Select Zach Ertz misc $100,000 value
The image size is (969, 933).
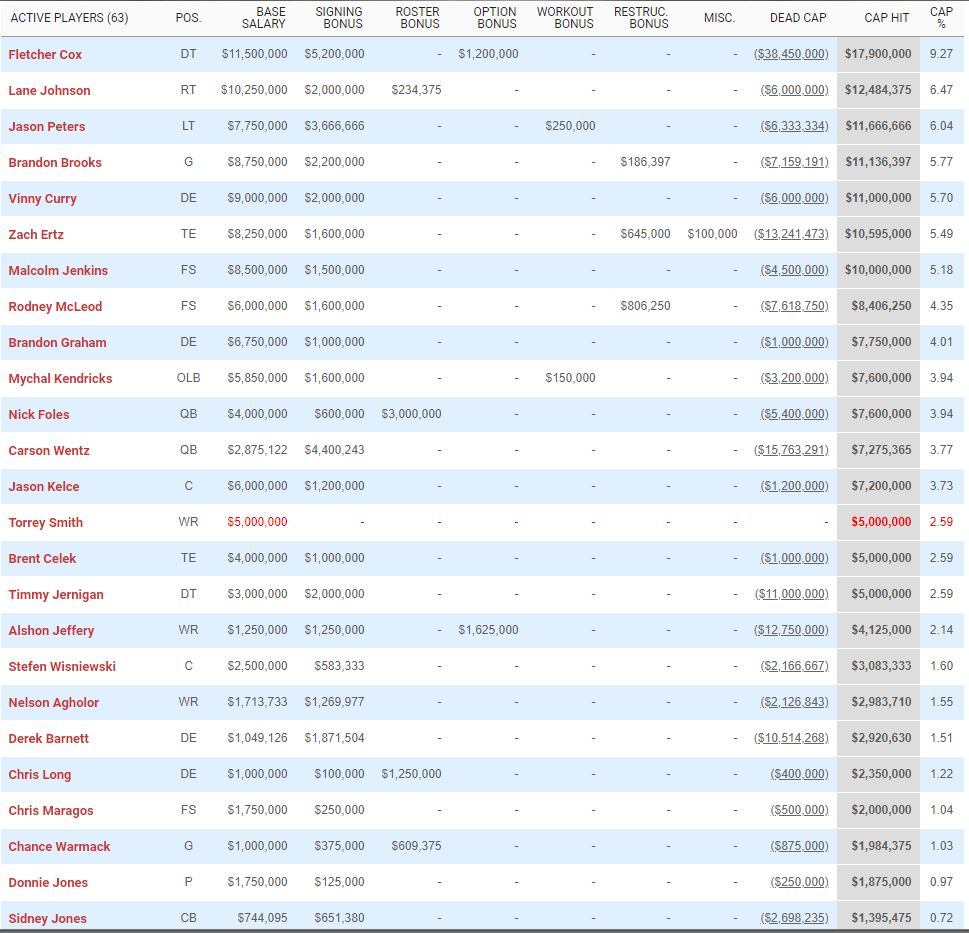point(713,234)
